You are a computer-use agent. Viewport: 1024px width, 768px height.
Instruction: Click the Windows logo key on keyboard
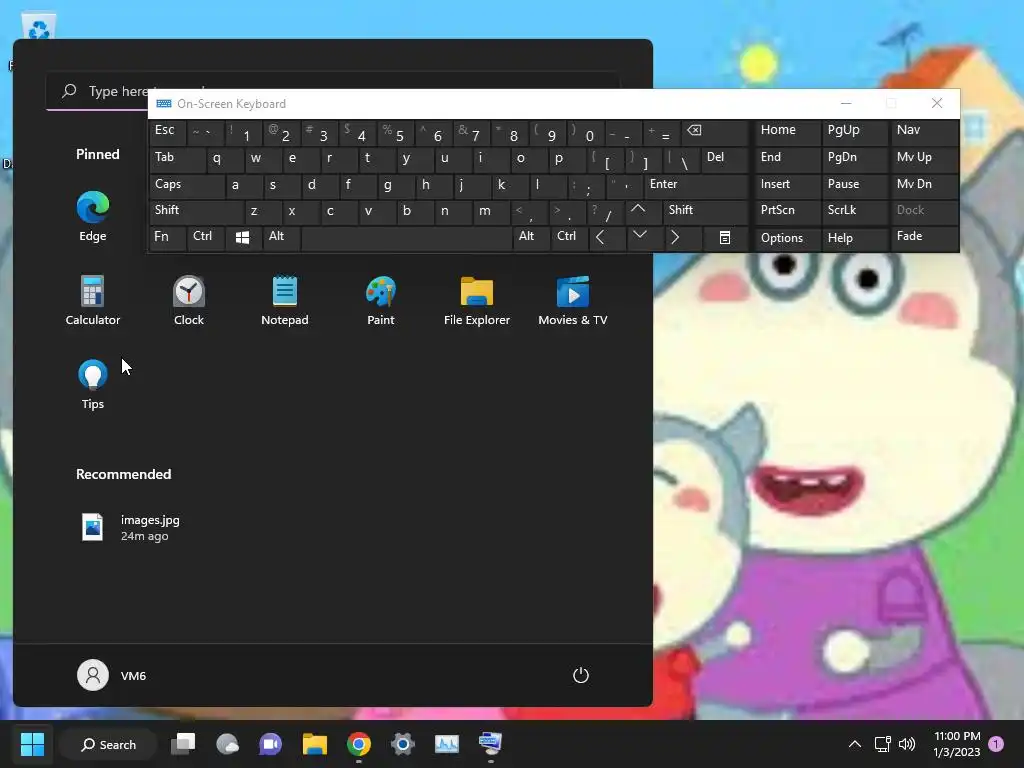tap(243, 238)
